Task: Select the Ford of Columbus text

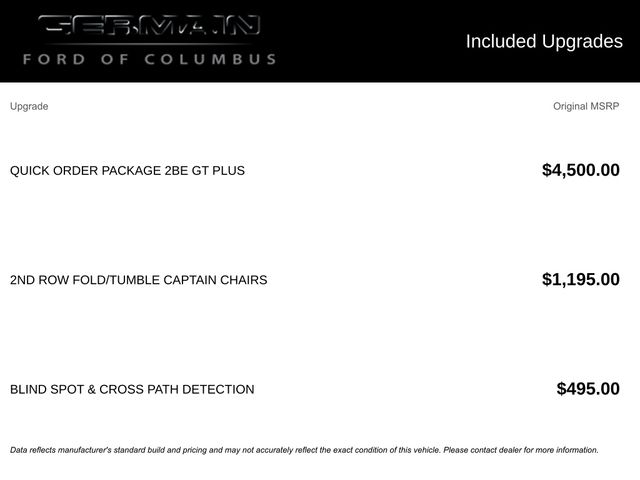Action: pos(149,59)
